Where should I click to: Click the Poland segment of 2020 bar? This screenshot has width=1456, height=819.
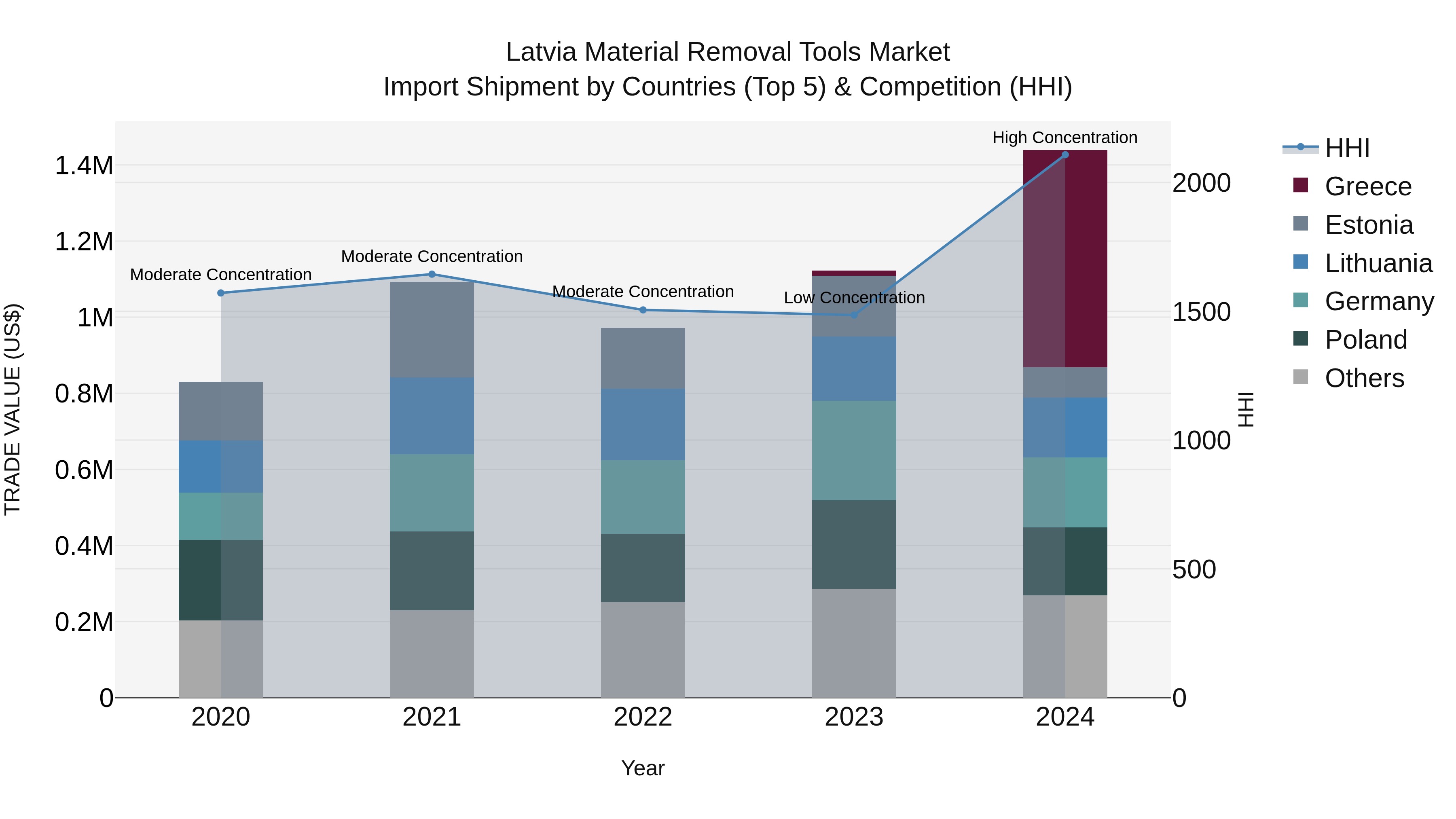click(221, 580)
